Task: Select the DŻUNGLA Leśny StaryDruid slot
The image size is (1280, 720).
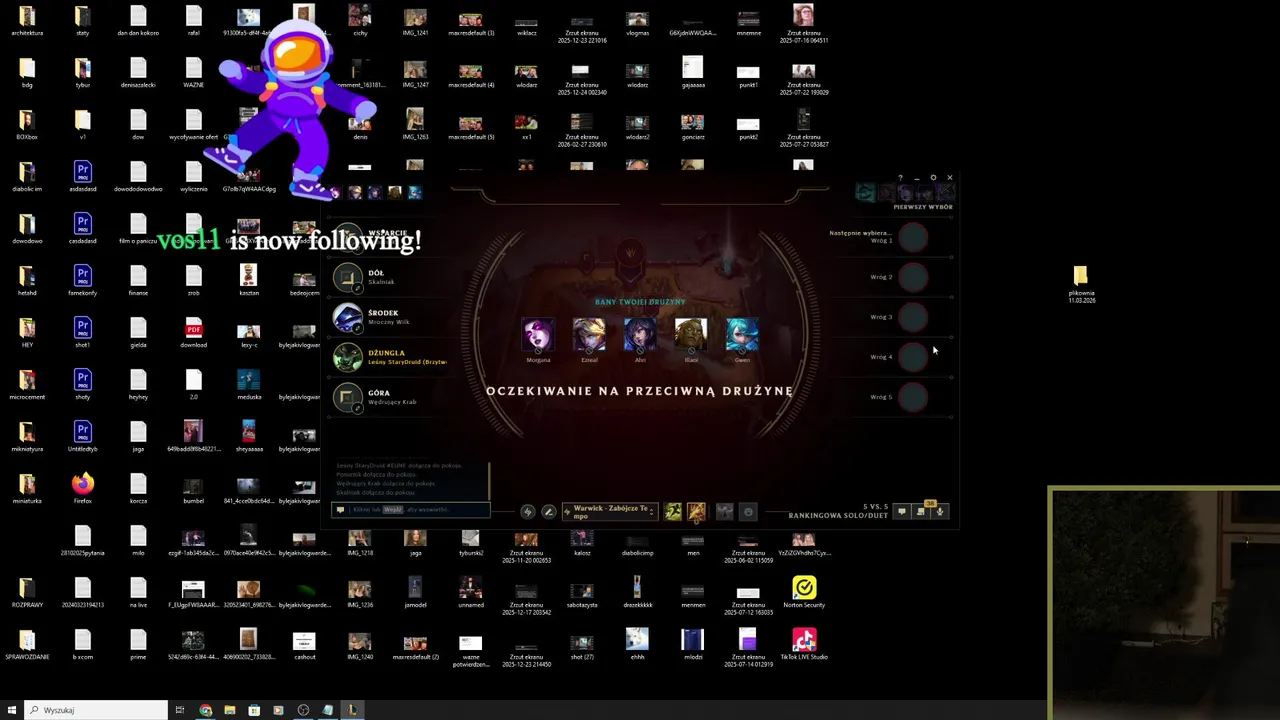Action: pos(390,358)
